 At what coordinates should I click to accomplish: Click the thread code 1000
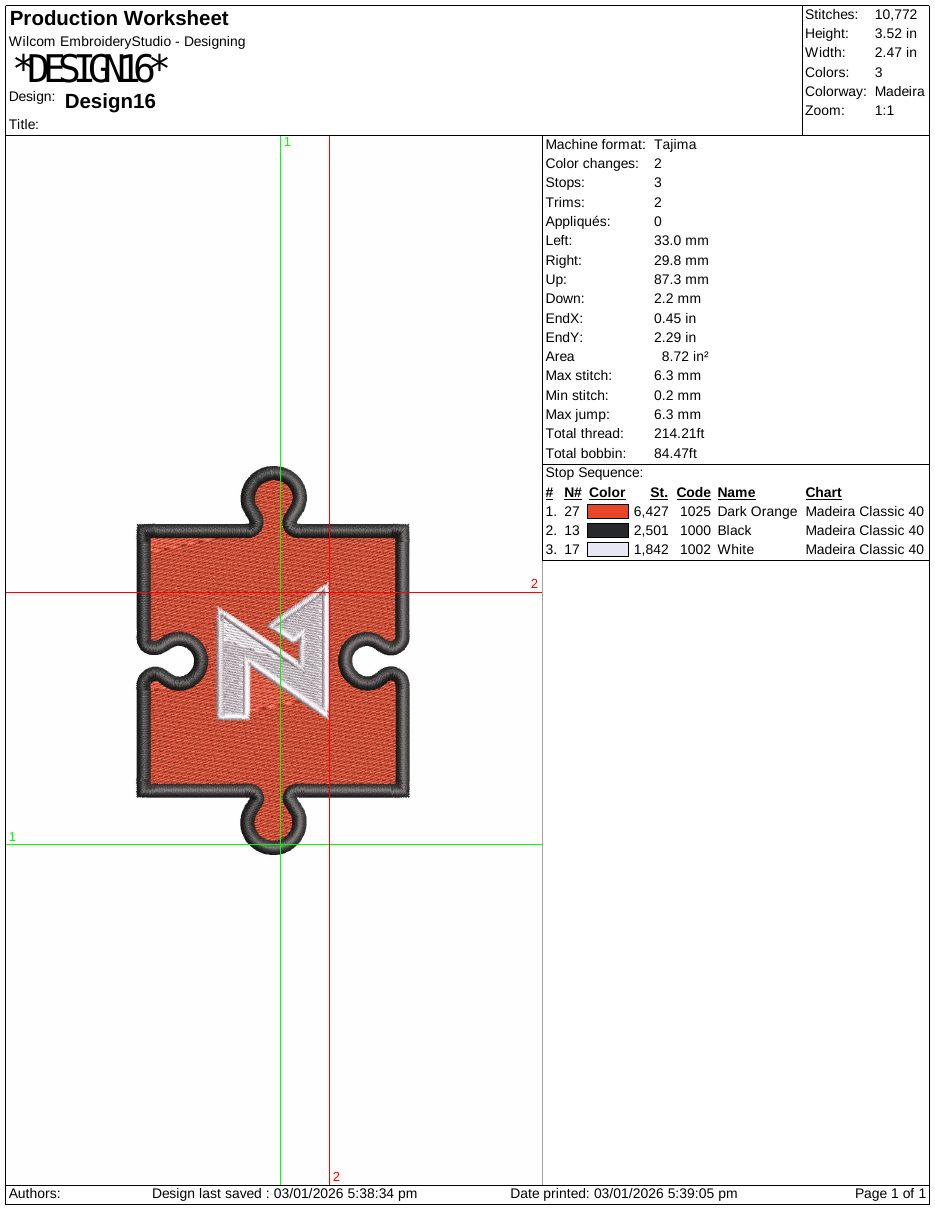(694, 530)
